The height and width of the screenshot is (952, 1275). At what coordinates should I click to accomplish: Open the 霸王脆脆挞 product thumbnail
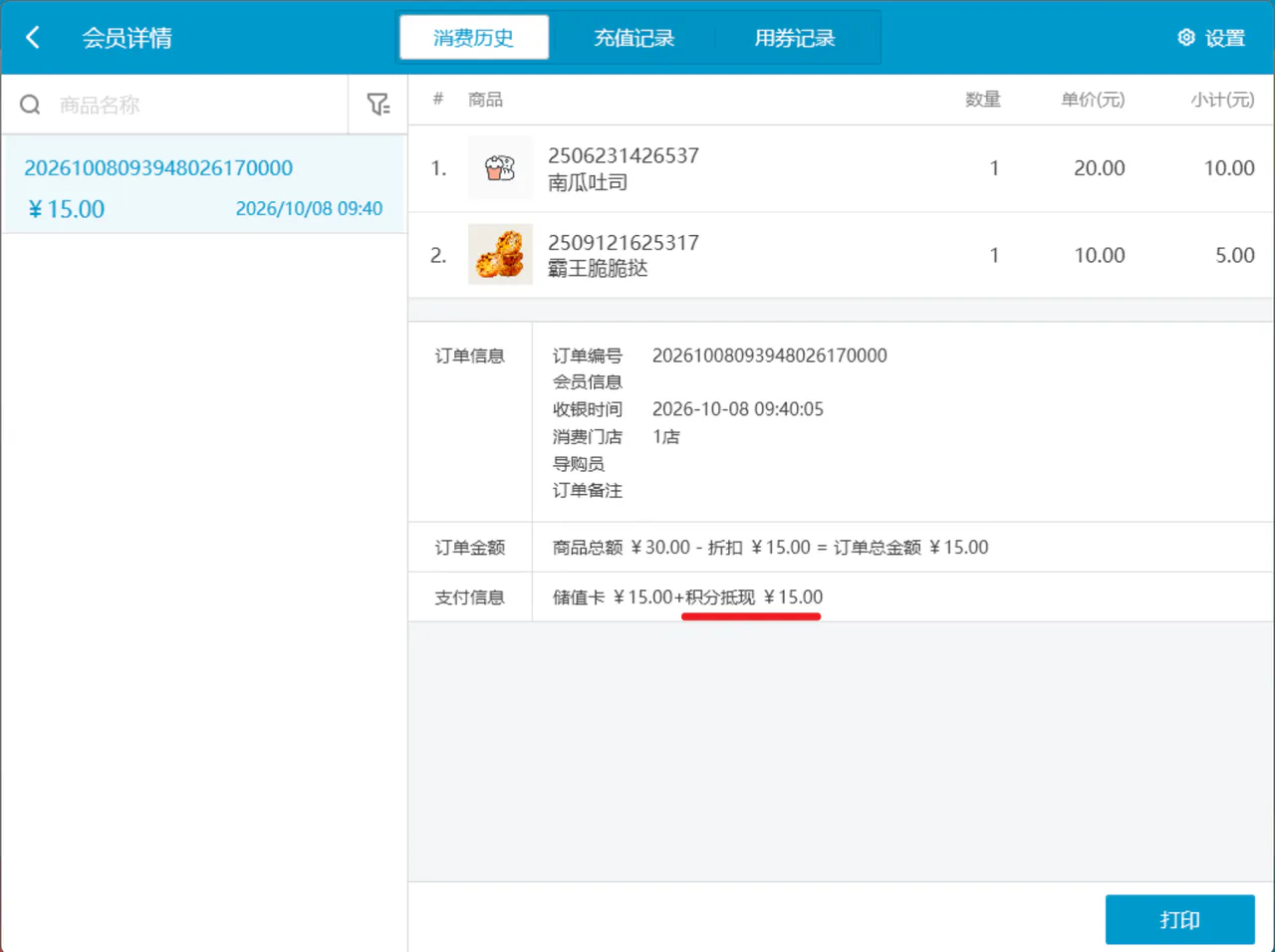point(500,255)
